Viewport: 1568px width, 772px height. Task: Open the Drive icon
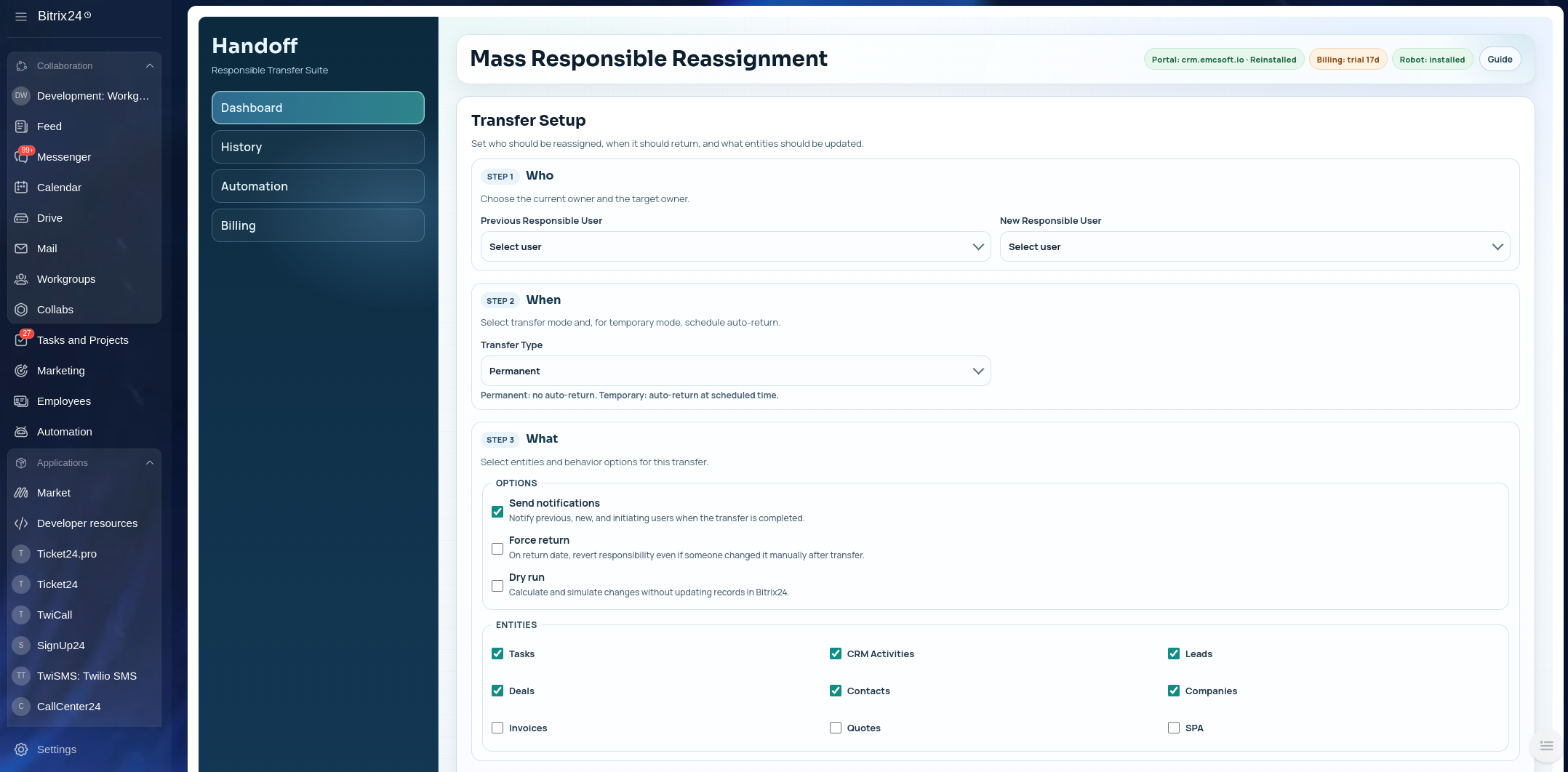tap(21, 218)
